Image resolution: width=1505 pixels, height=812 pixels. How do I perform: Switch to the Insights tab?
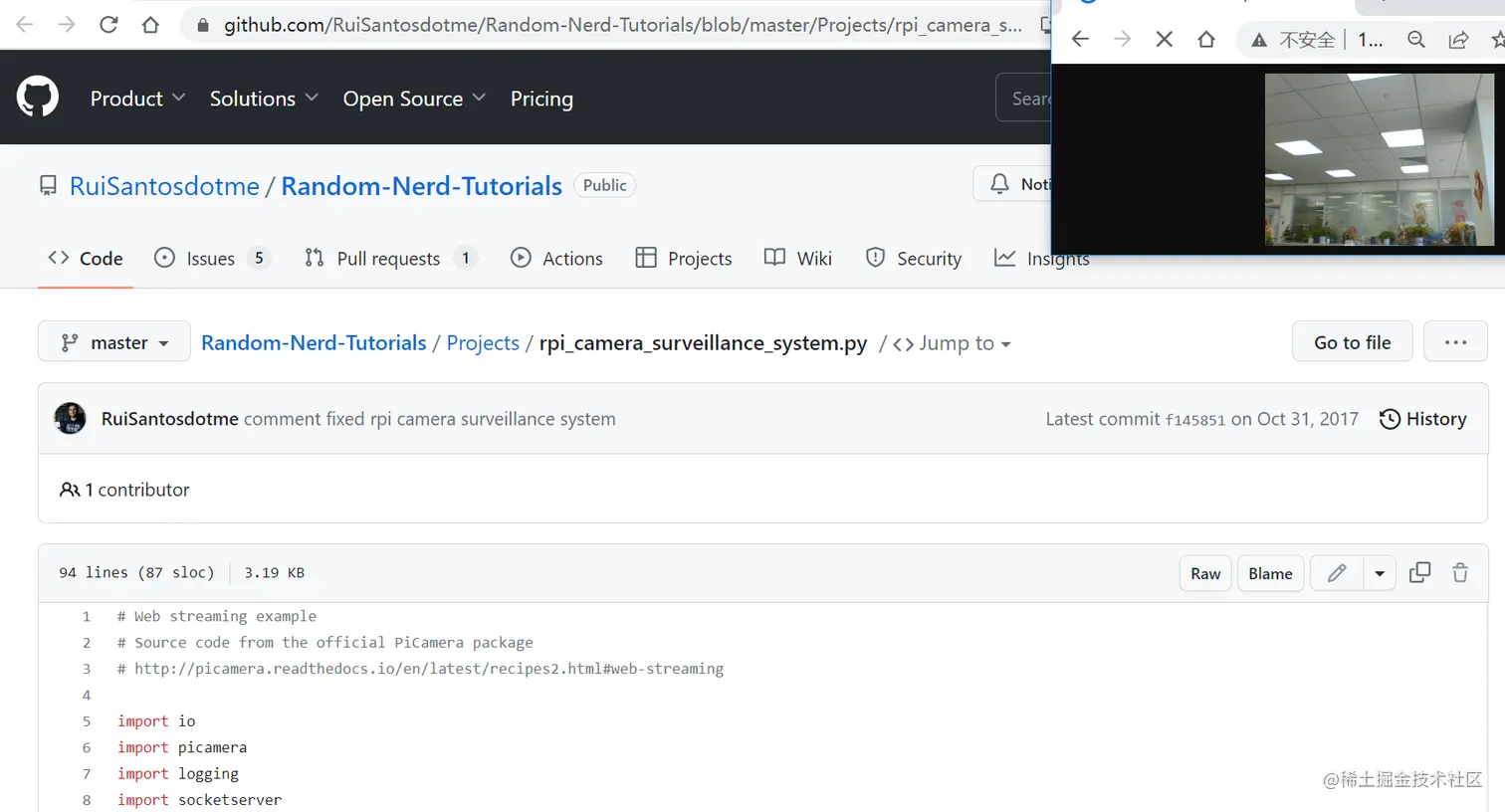(x=1041, y=259)
